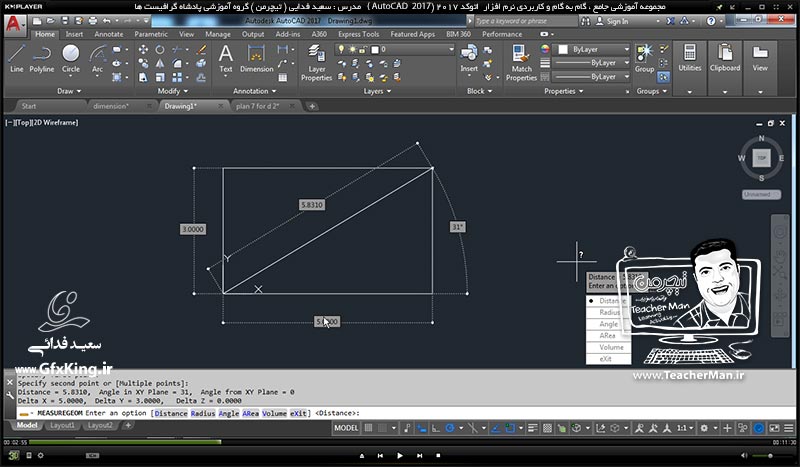
Task: Choose Radius from the measure options menu
Action: click(x=609, y=312)
